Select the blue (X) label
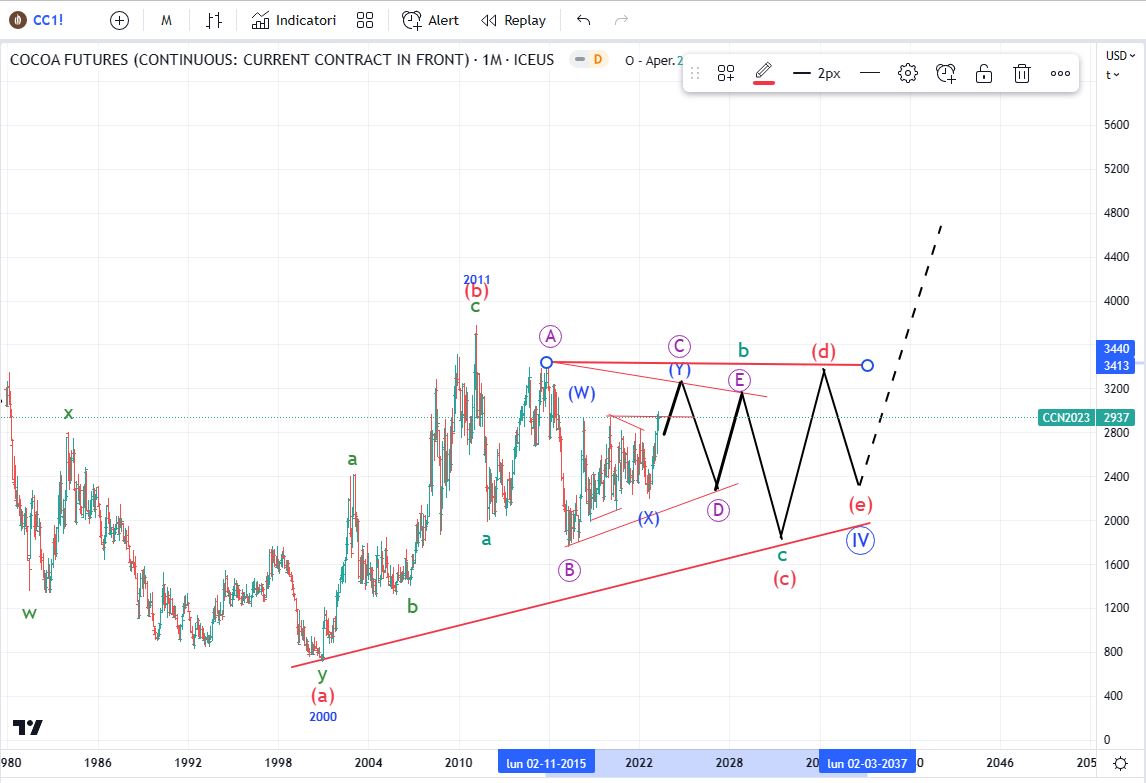Image resolution: width=1146 pixels, height=783 pixels. 648,518
